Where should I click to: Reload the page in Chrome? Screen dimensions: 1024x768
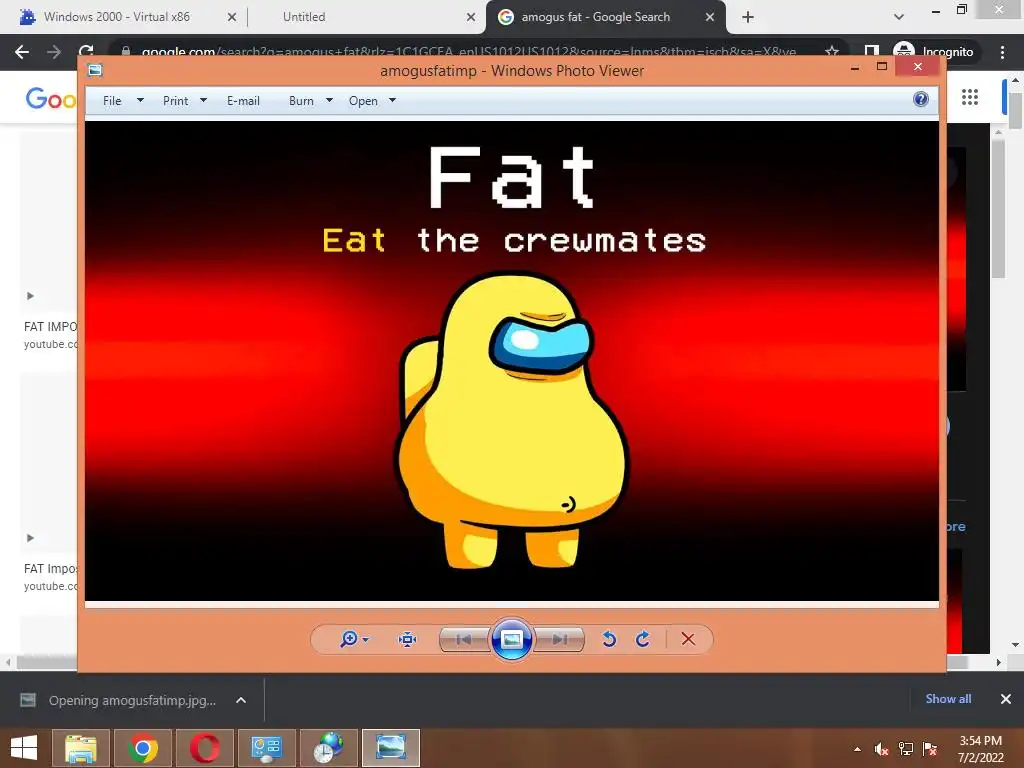[x=86, y=50]
